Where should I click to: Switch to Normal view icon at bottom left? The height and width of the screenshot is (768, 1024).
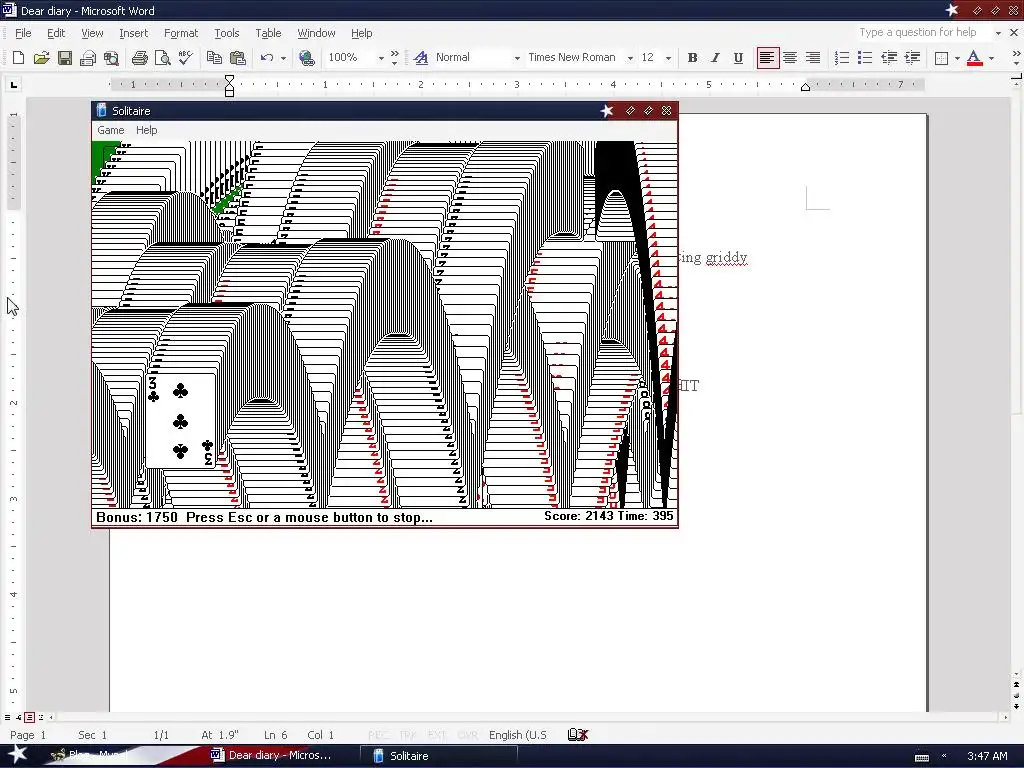tap(8, 717)
